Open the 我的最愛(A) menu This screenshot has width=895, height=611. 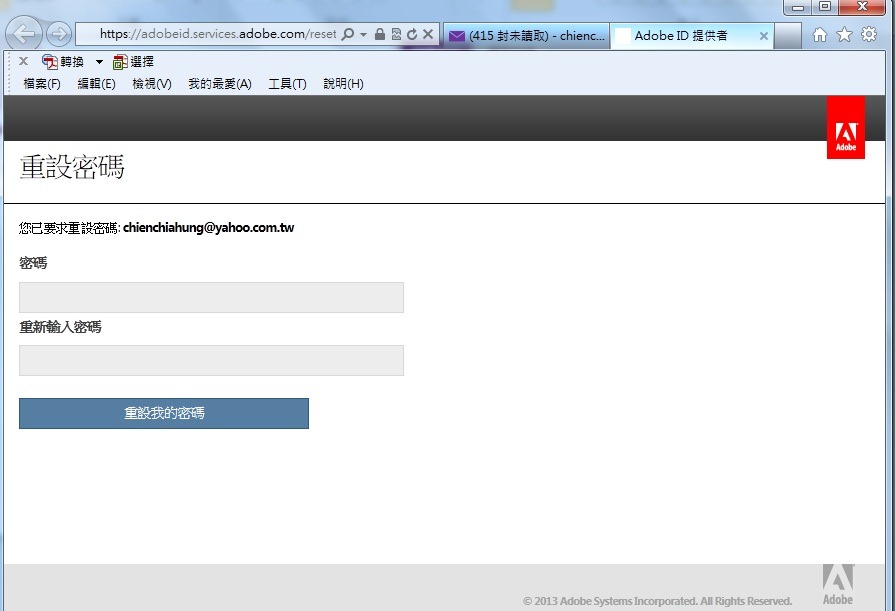(220, 84)
